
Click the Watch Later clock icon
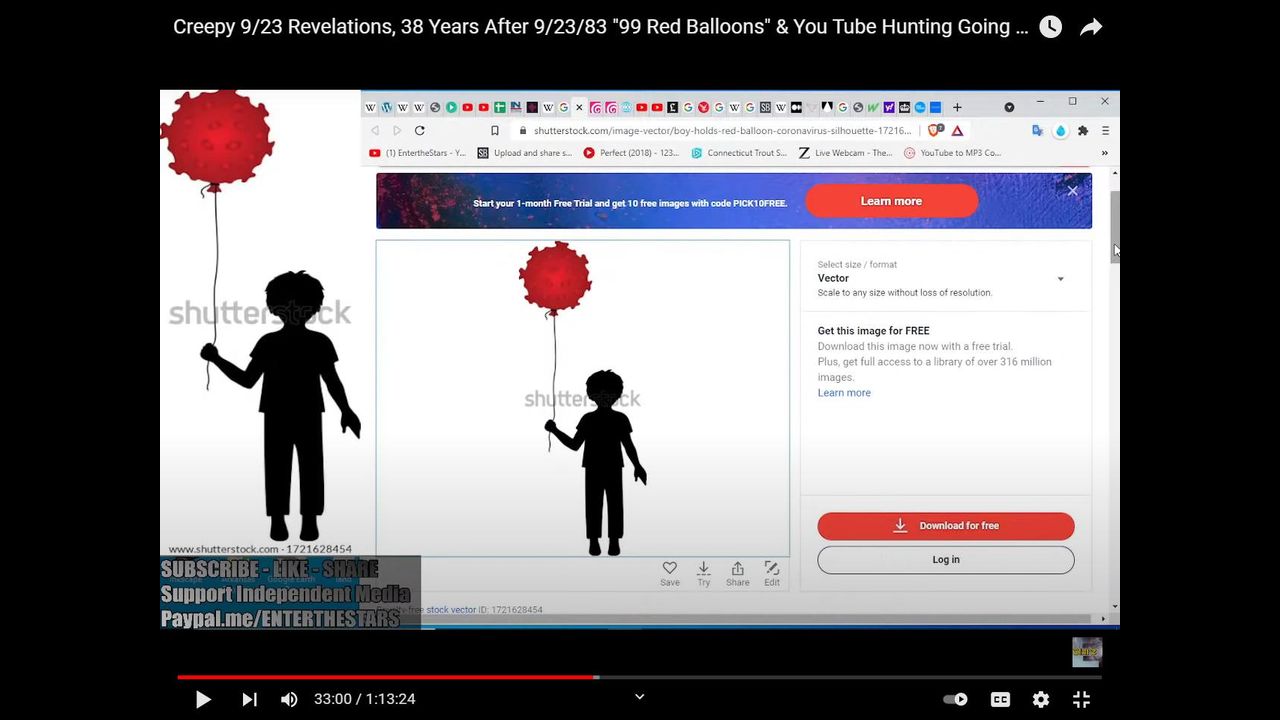pyautogui.click(x=1050, y=27)
